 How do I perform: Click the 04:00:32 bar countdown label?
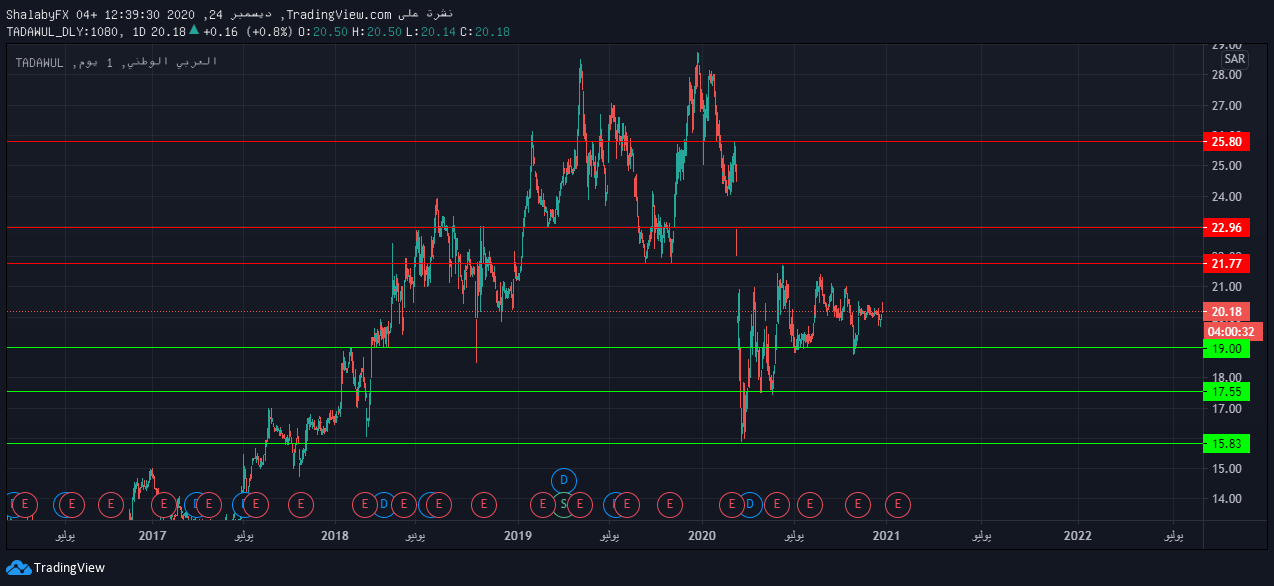coord(1232,332)
